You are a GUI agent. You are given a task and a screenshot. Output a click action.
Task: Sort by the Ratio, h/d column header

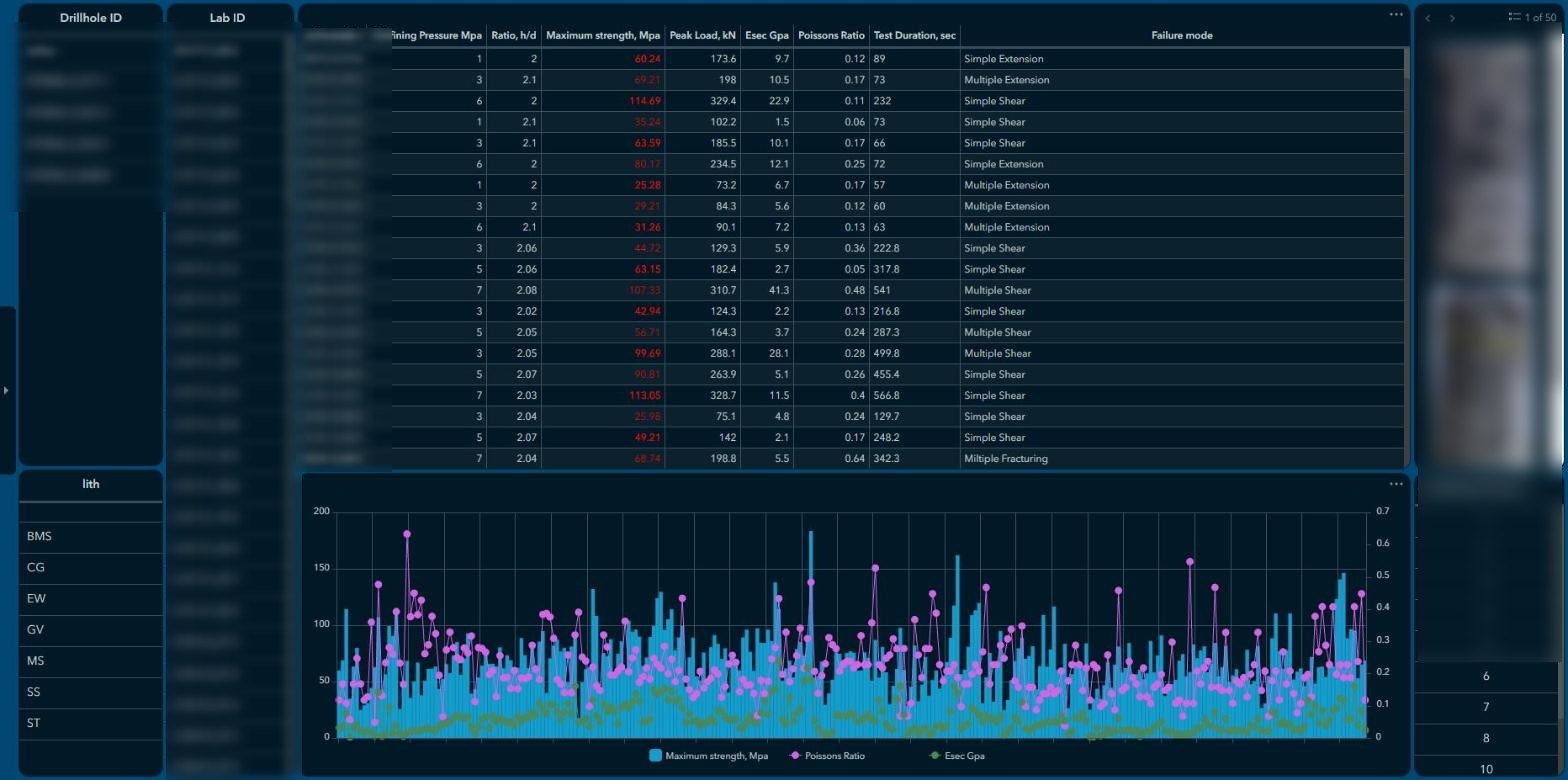tap(514, 35)
